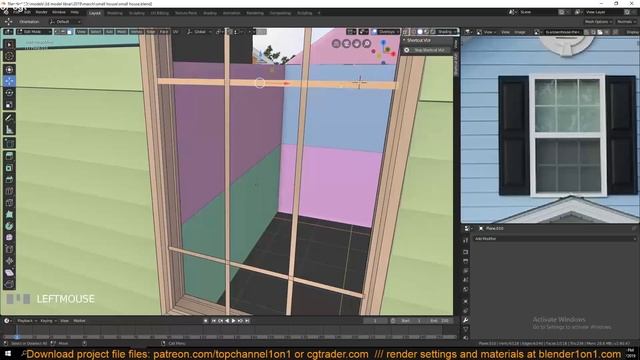640x360 pixels.
Task: Expand the Overlays dropdown arrow
Action: point(398,32)
